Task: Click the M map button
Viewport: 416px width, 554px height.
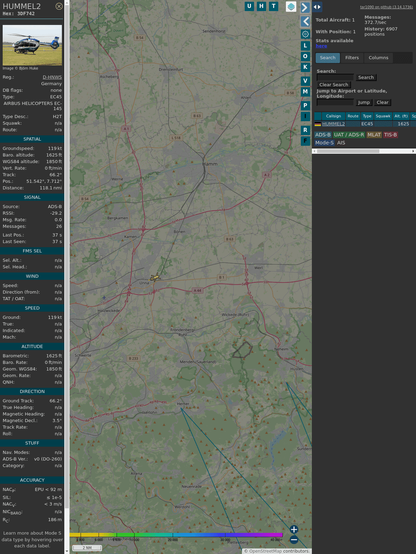Action: [x=305, y=92]
